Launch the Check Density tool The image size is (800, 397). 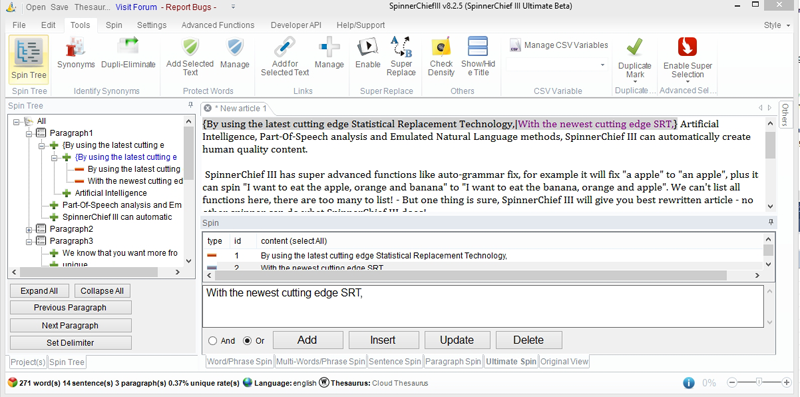(441, 57)
